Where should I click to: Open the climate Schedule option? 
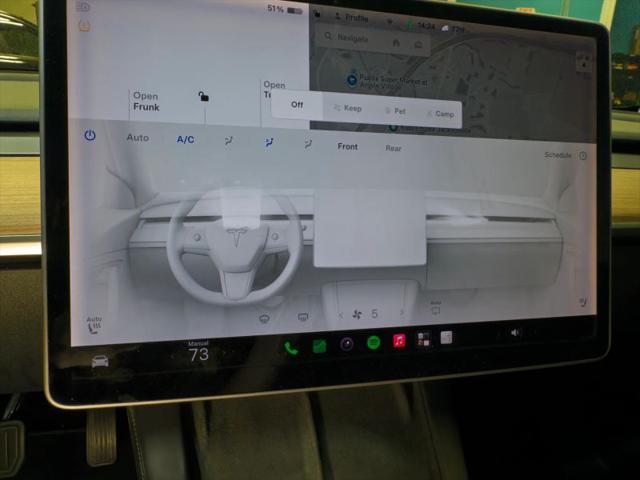click(565, 155)
